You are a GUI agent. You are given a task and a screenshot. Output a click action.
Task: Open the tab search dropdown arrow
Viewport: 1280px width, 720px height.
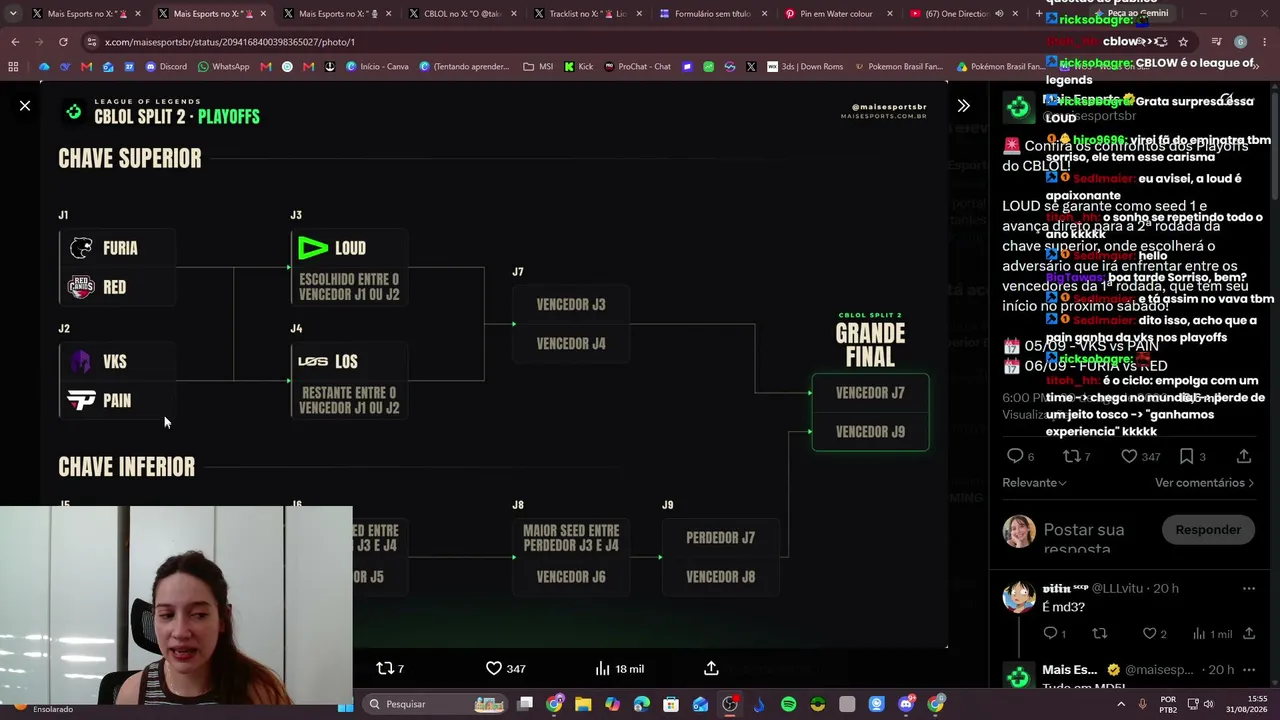[x=13, y=14]
